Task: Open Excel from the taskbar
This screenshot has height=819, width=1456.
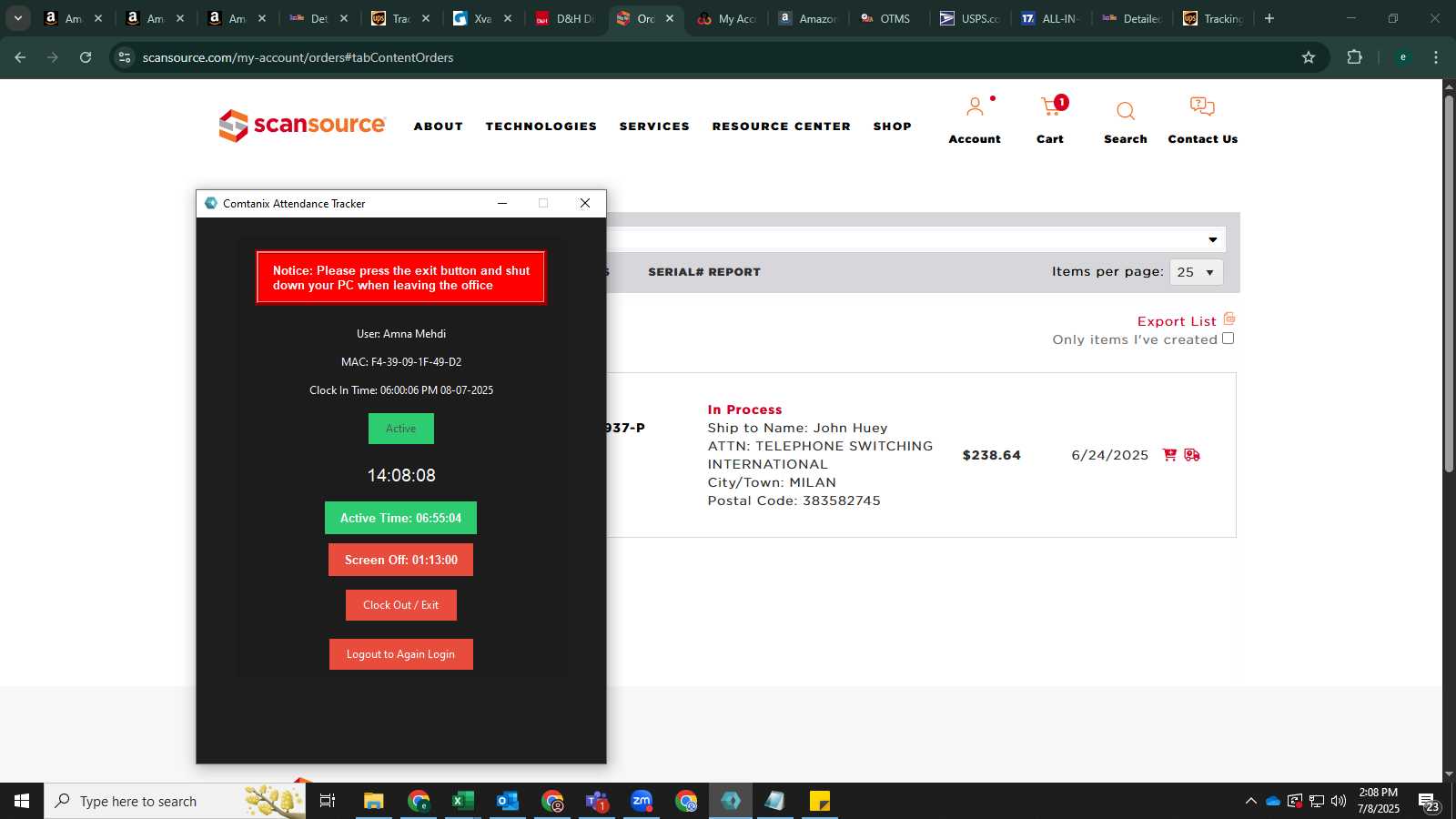Action: pyautogui.click(x=462, y=801)
